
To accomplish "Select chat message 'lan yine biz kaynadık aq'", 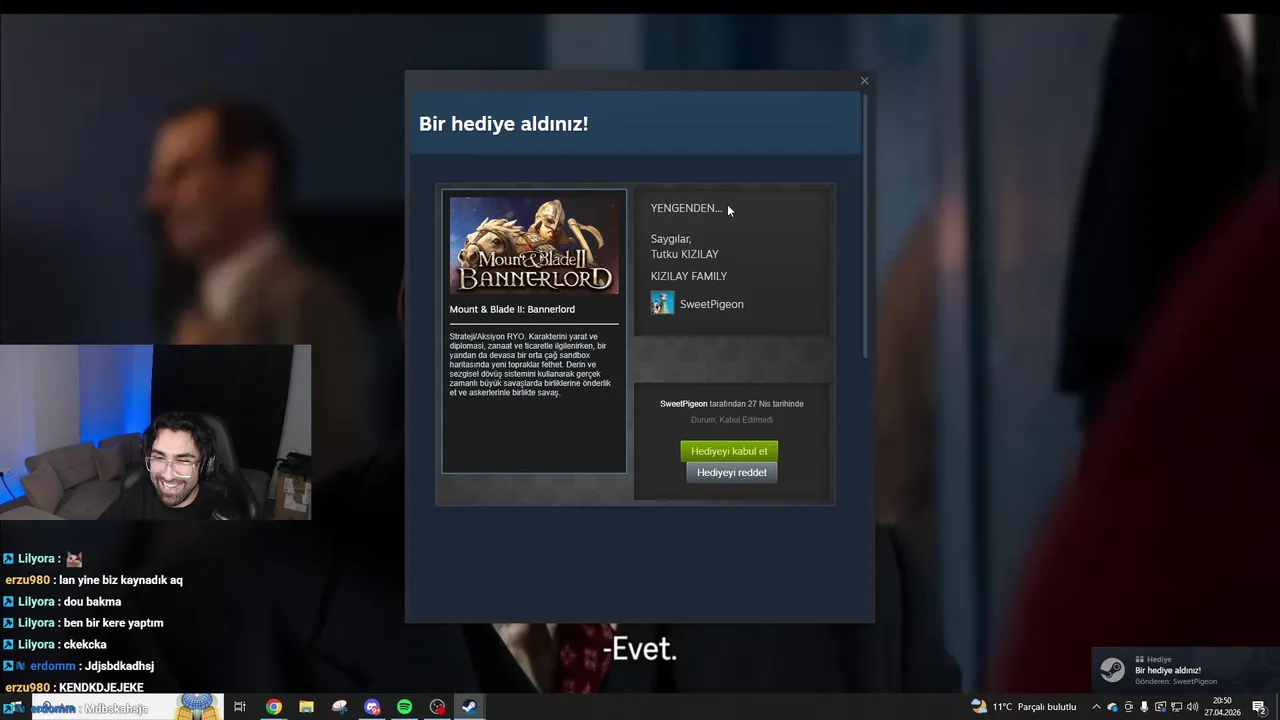I will point(120,580).
